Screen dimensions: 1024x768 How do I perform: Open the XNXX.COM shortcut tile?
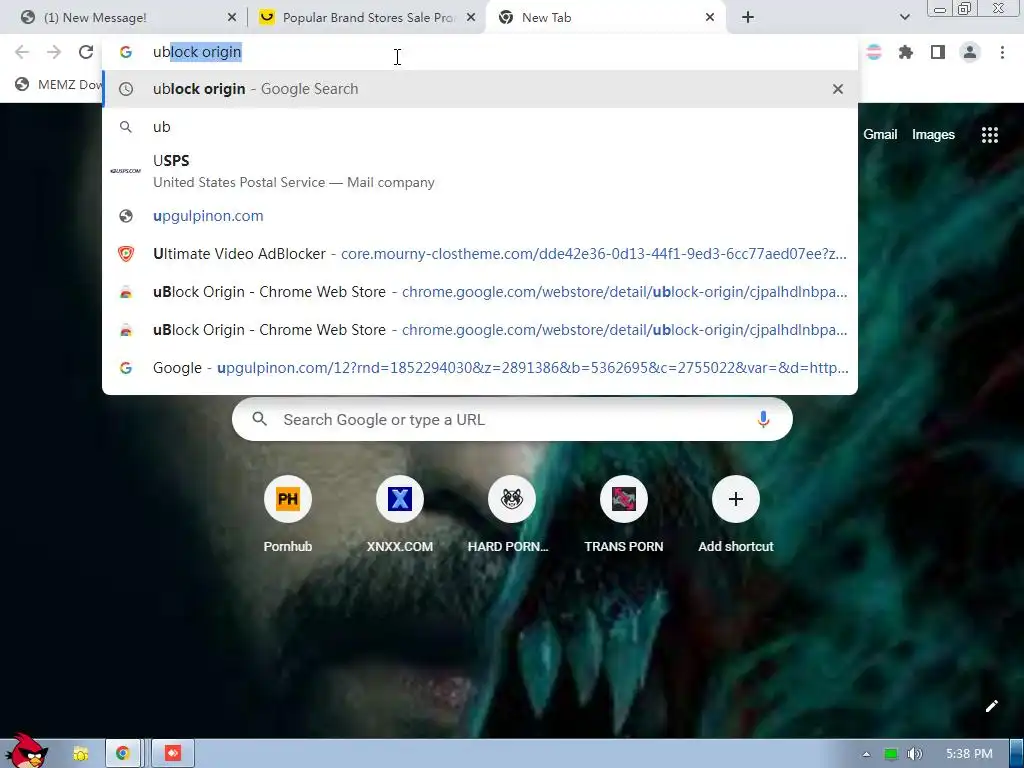(x=400, y=516)
